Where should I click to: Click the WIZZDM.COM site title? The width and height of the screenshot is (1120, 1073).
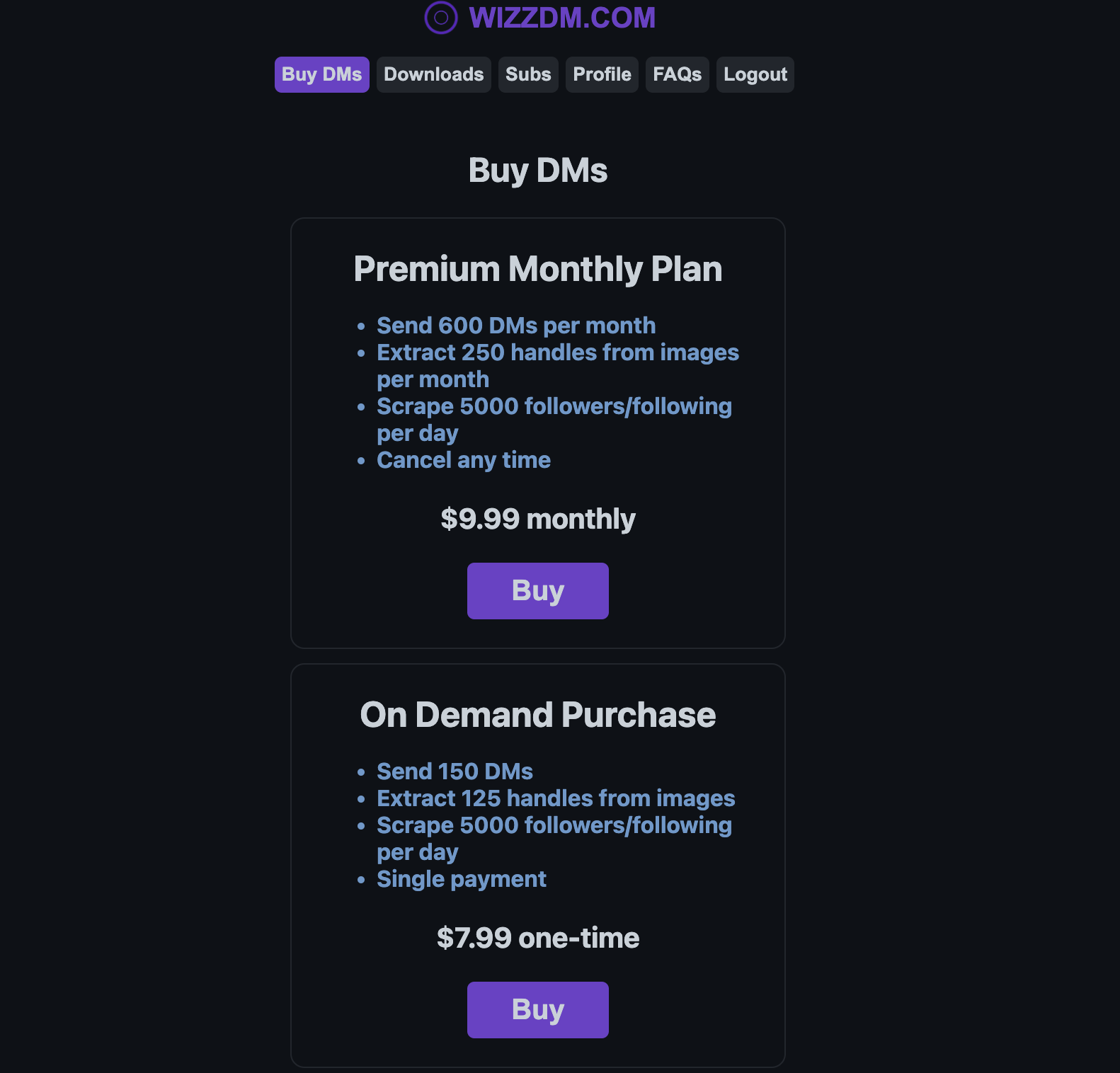[x=562, y=18]
